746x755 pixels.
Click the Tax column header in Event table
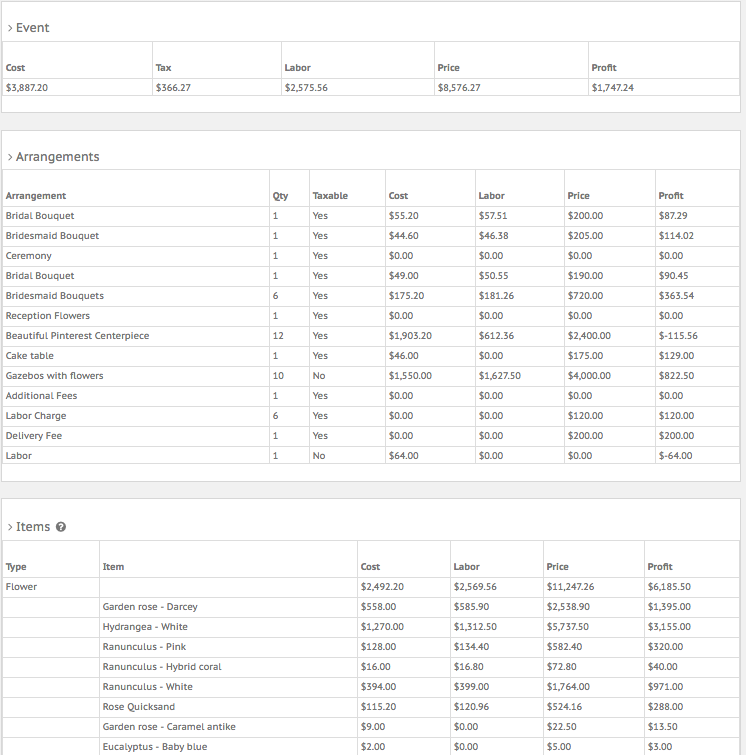(164, 68)
